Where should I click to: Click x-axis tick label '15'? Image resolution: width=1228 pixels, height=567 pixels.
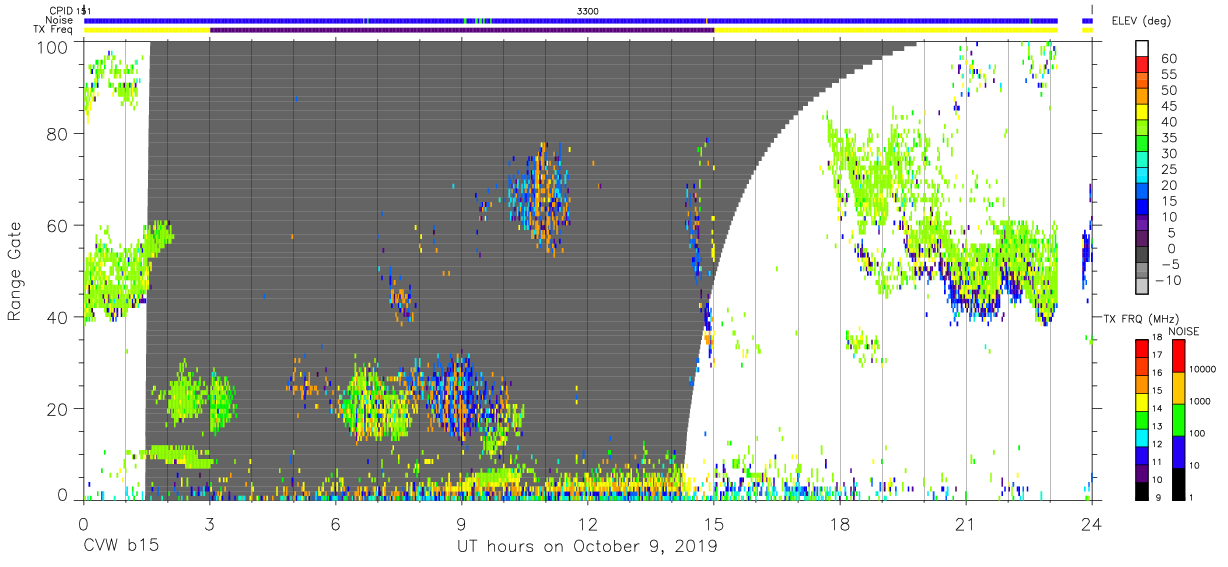(714, 524)
